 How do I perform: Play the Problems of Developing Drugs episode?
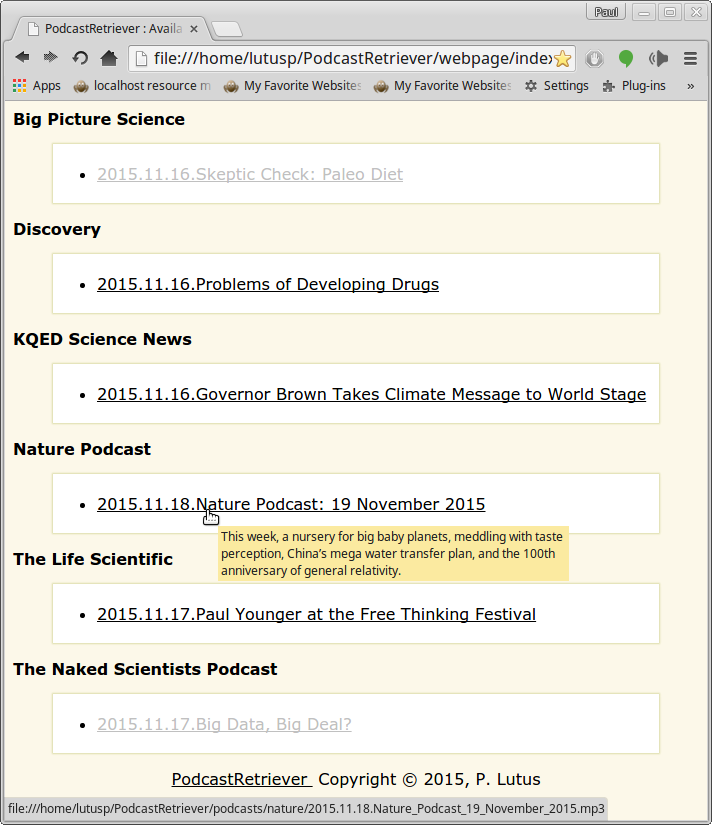coord(267,284)
